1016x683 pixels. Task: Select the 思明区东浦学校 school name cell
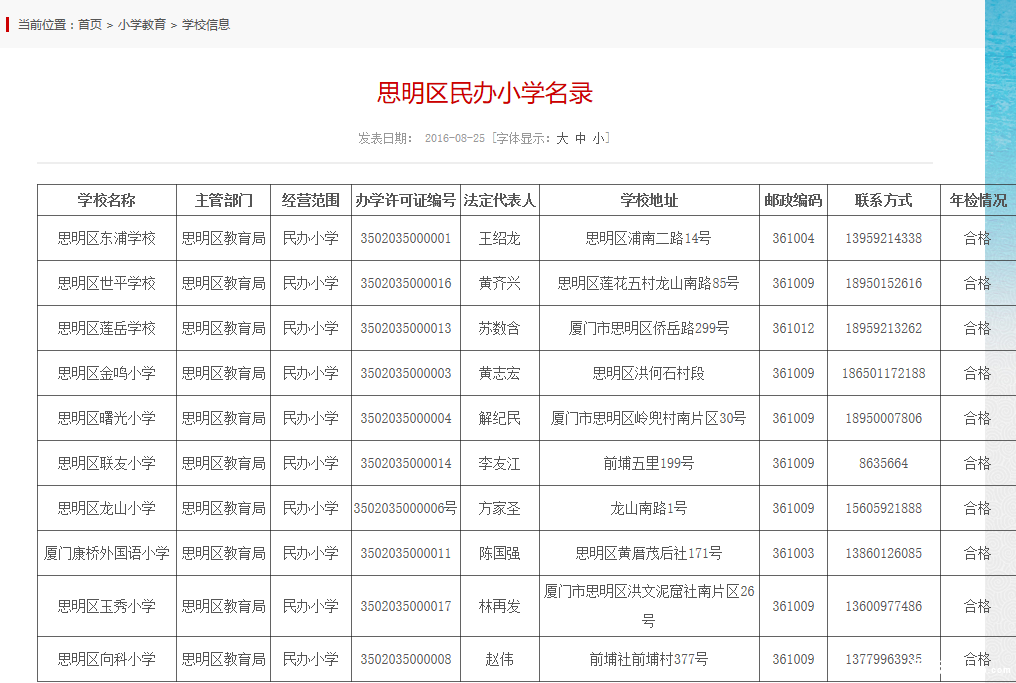(x=107, y=238)
